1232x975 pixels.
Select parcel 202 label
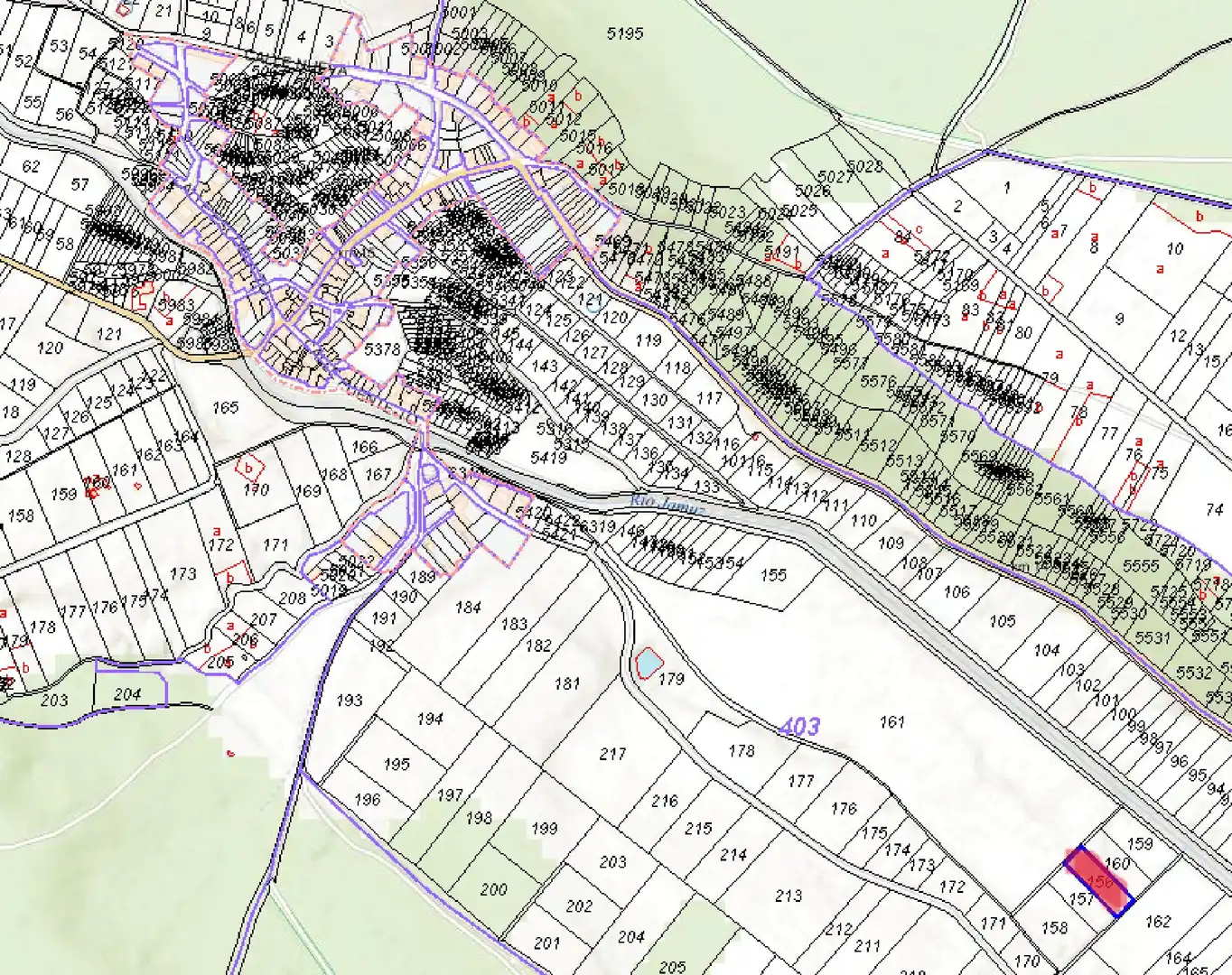click(579, 905)
